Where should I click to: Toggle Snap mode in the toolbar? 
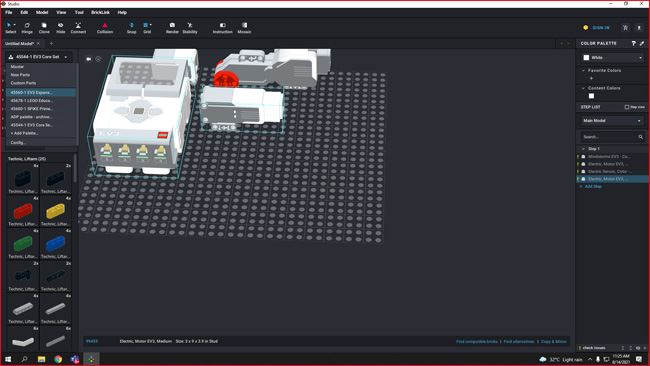tap(131, 28)
